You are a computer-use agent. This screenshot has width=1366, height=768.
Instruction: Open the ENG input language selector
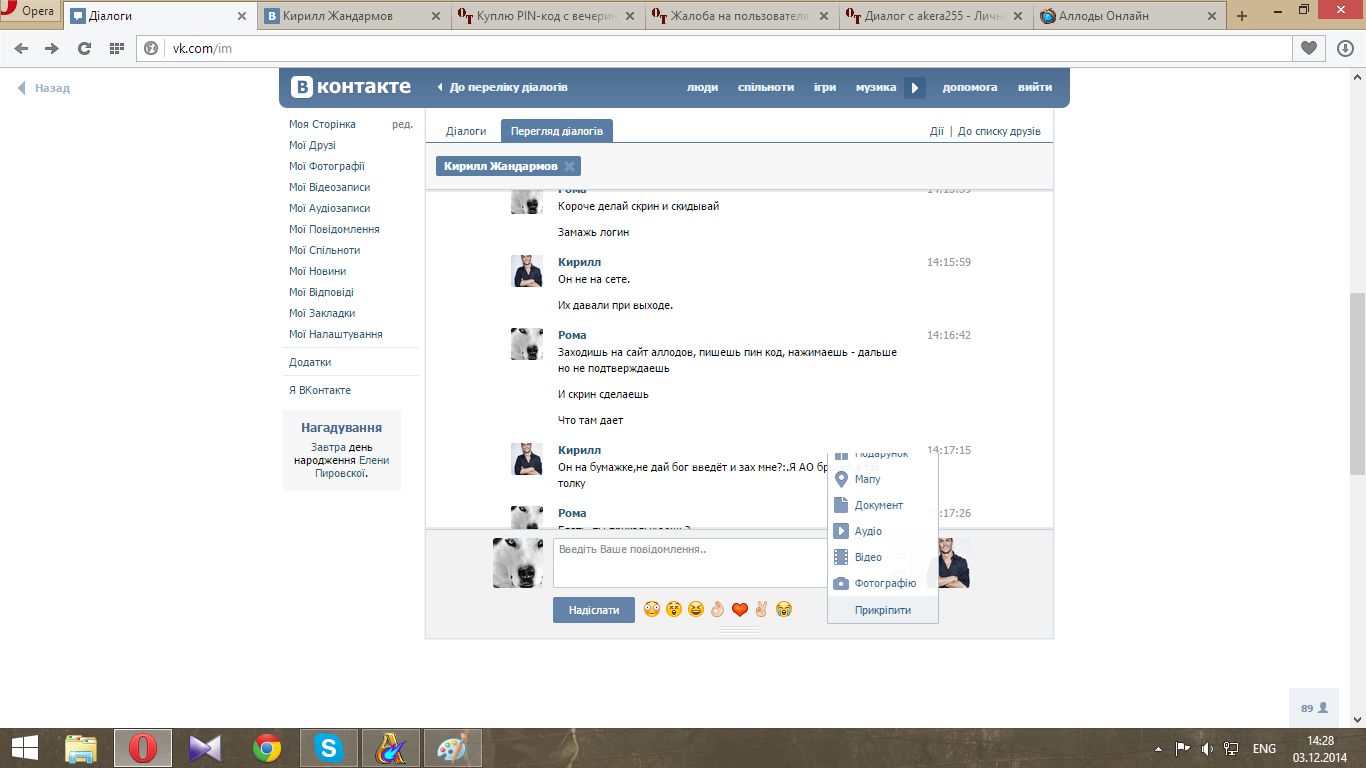[x=1264, y=748]
